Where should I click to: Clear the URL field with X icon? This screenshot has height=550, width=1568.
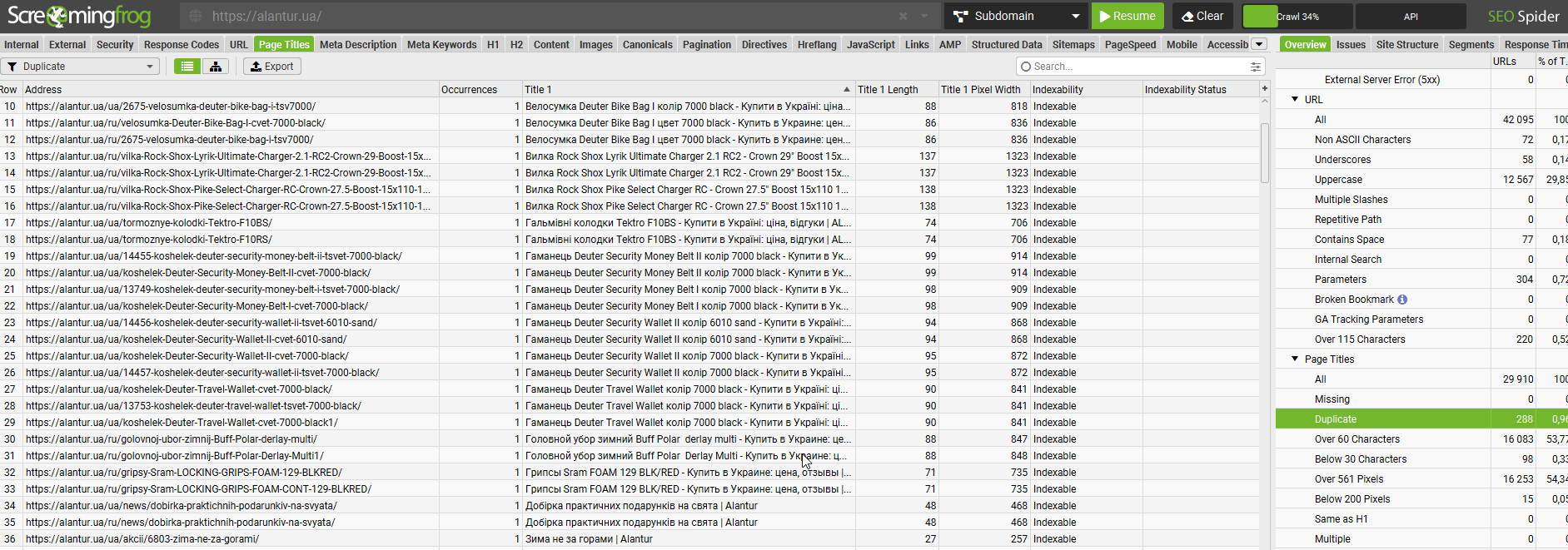point(903,16)
